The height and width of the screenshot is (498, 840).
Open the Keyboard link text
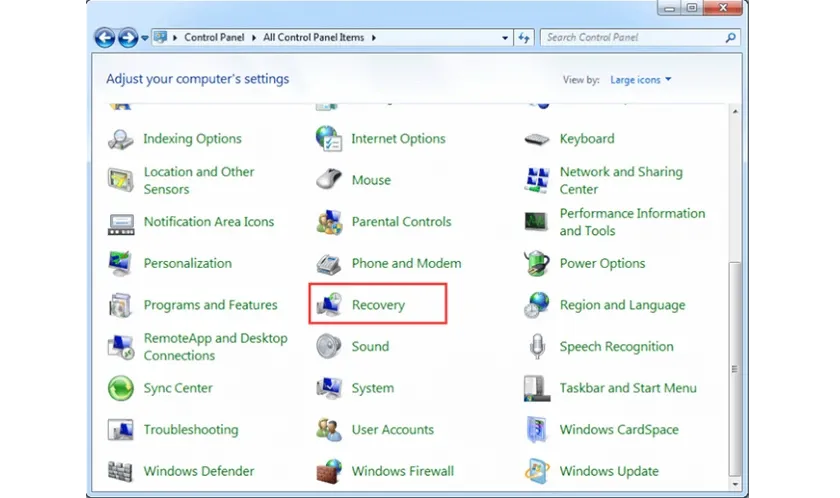(x=587, y=139)
